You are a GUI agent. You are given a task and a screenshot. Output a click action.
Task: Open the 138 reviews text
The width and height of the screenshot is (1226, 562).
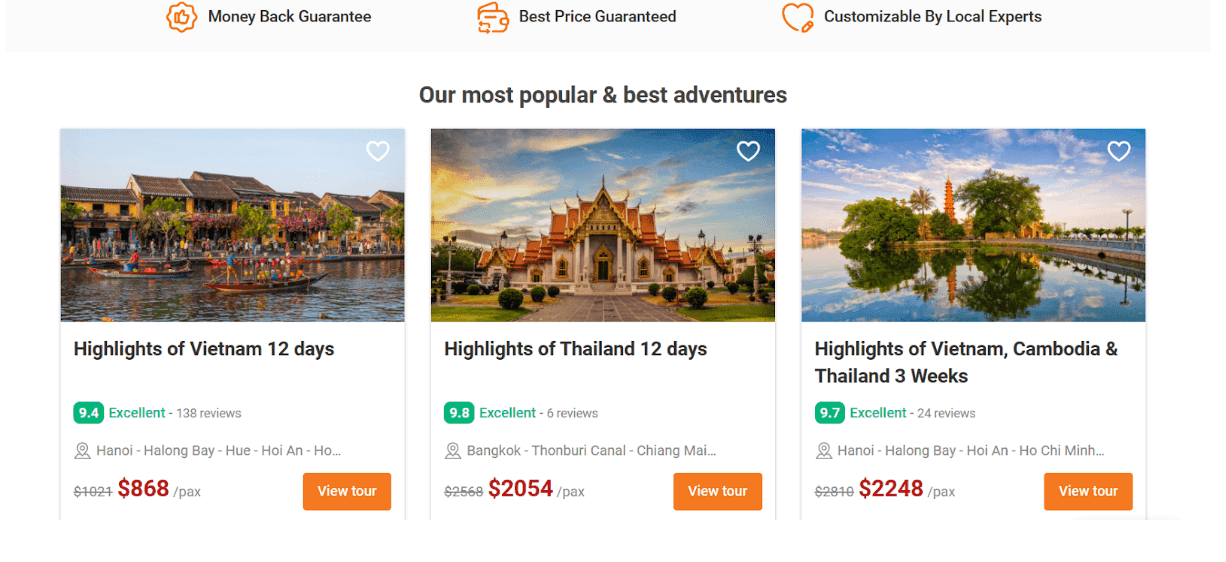[209, 413]
